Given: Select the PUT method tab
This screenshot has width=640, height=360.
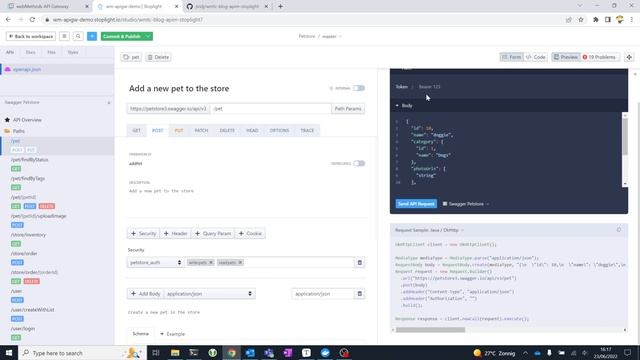Looking at the screenshot, I should pyautogui.click(x=179, y=130).
